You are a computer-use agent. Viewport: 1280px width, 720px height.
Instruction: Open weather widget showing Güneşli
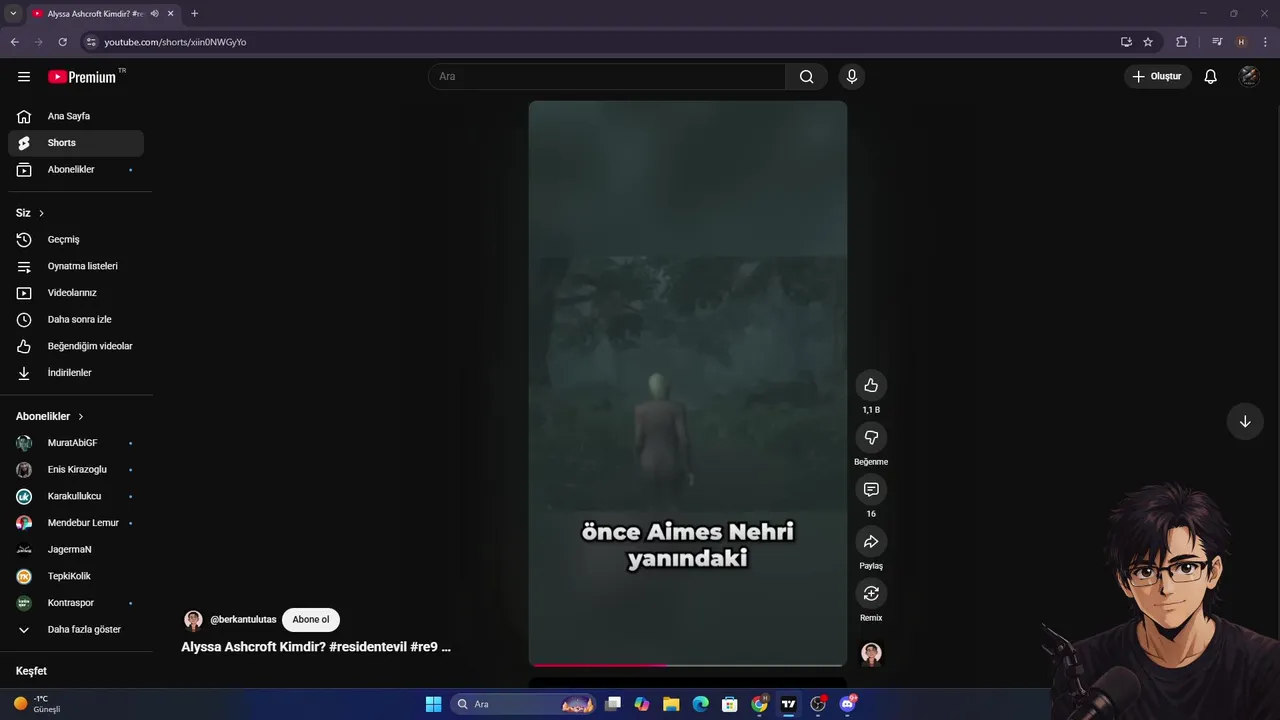click(38, 704)
